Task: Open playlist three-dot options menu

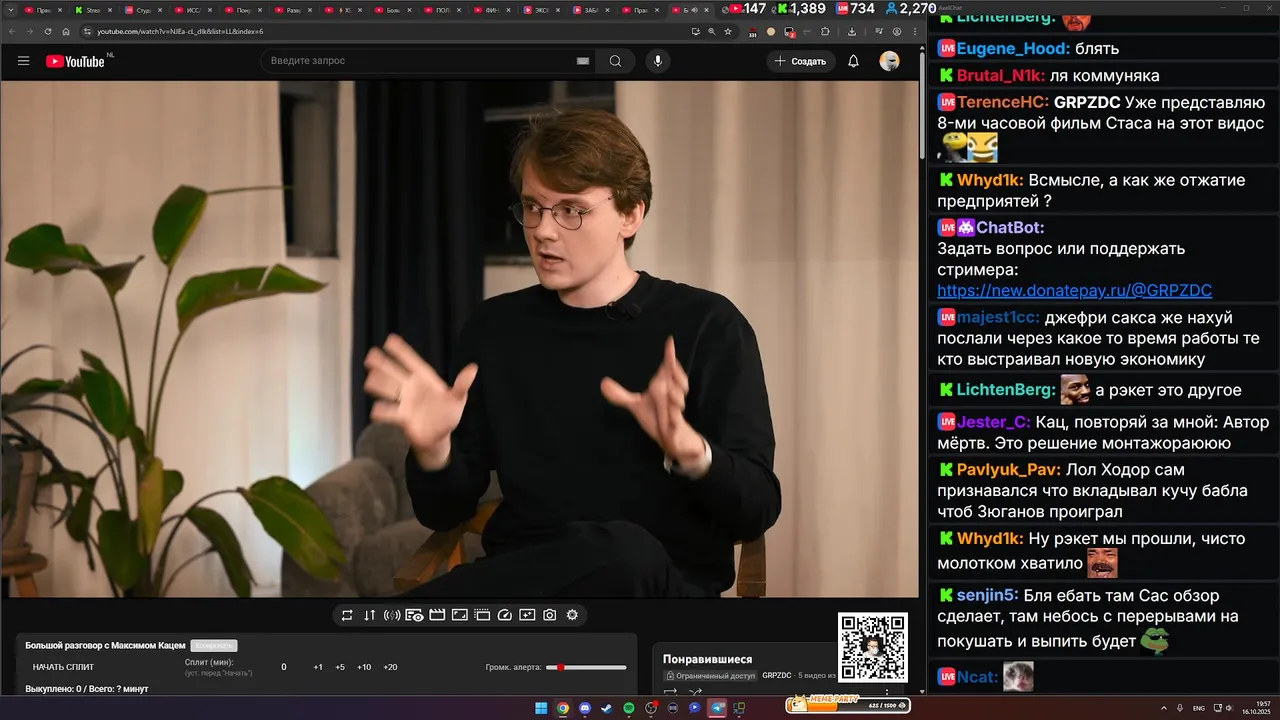Action: click(886, 692)
